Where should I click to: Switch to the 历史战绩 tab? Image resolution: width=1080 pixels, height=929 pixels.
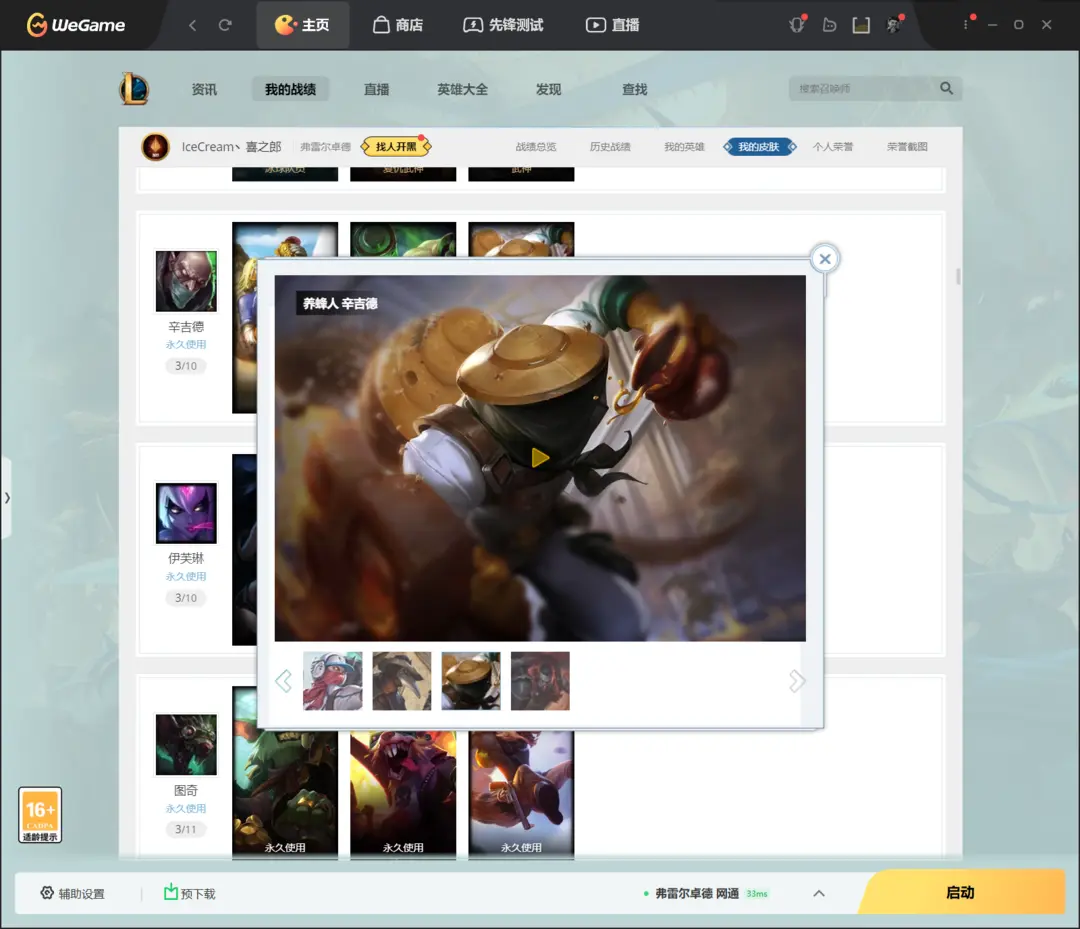pos(610,147)
